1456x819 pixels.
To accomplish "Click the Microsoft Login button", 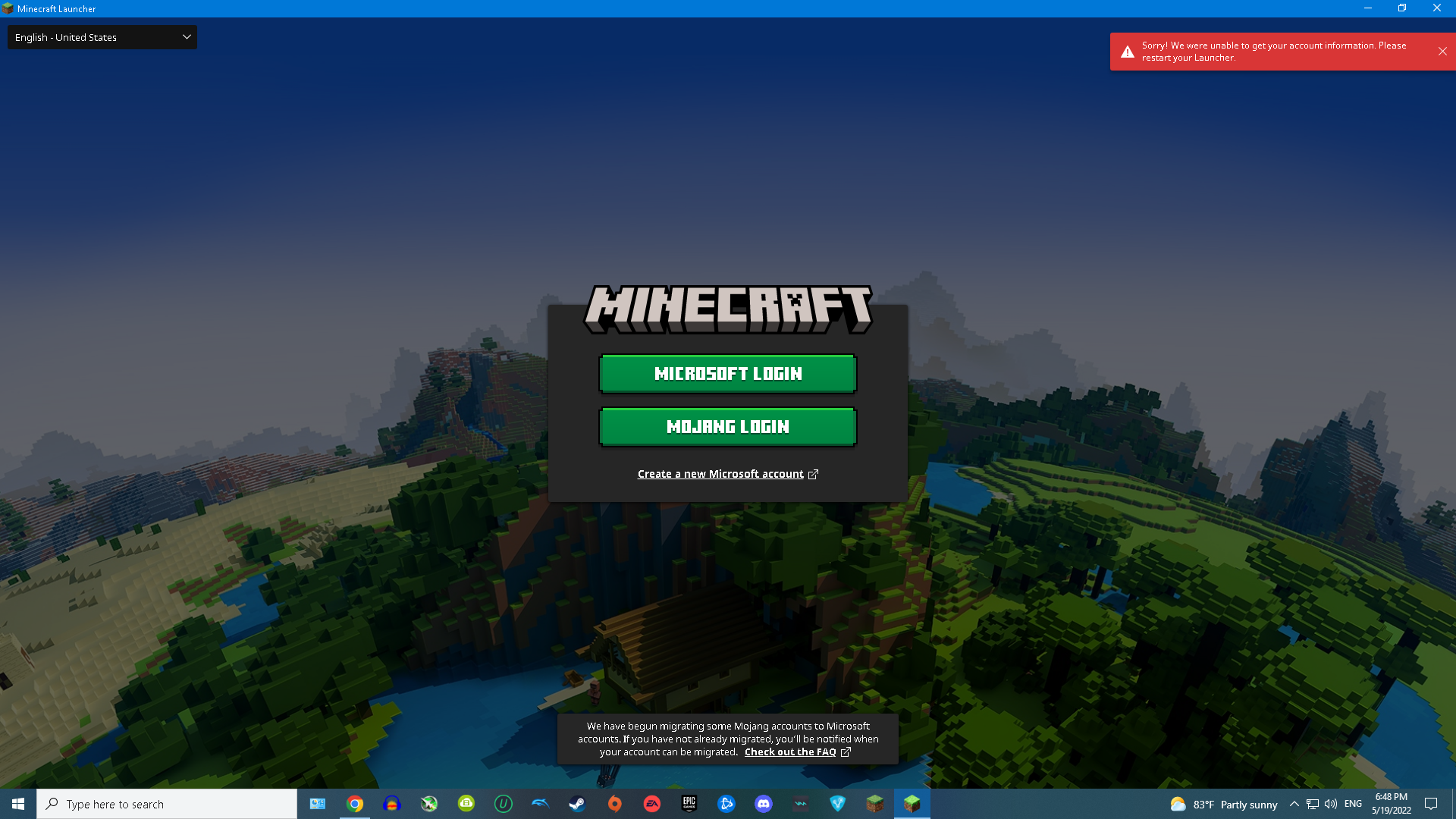I will pos(727,373).
